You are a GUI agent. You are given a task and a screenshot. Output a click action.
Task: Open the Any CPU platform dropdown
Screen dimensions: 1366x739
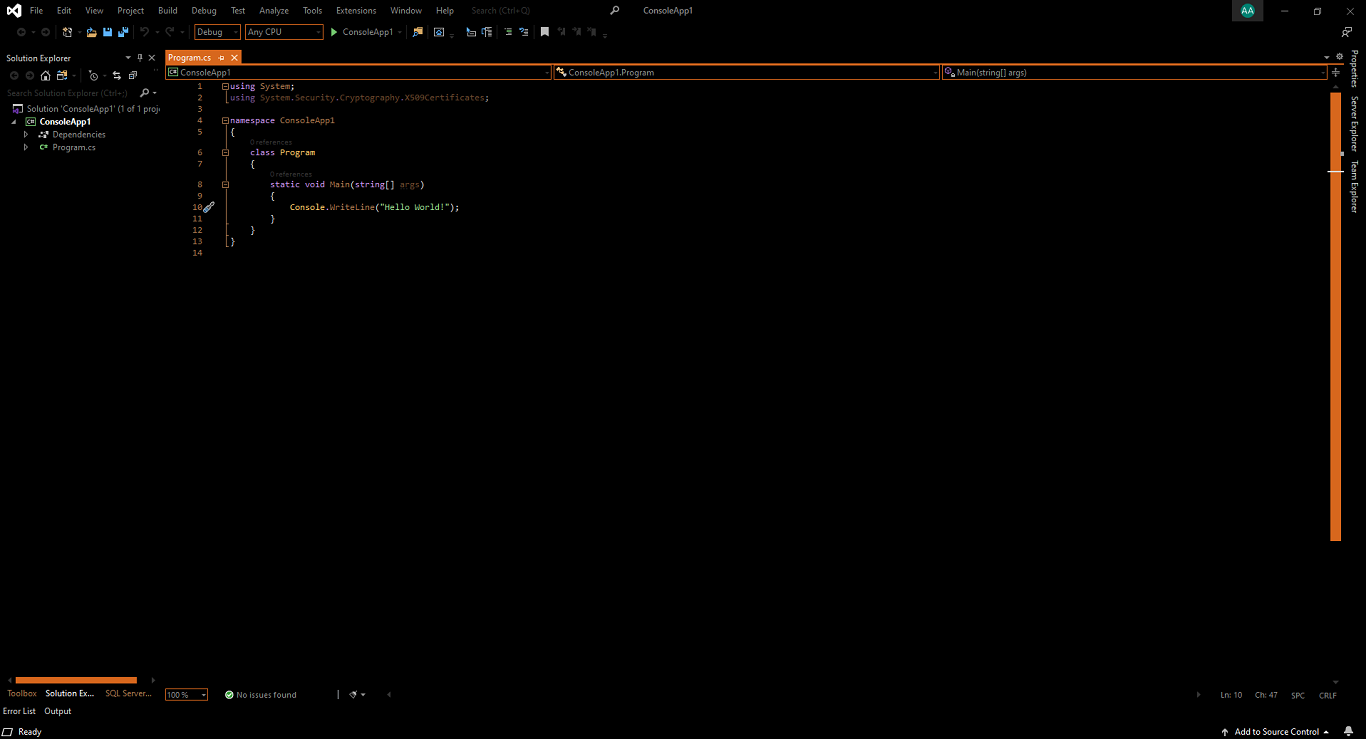point(284,32)
